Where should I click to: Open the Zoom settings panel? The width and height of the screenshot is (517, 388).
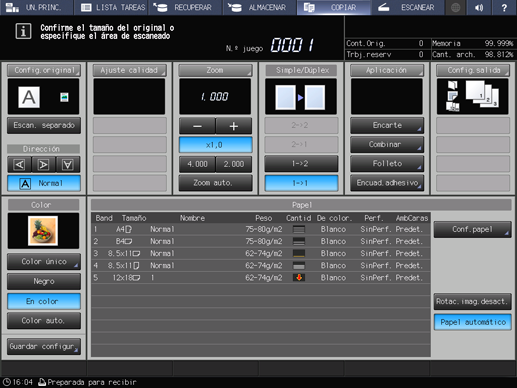click(215, 70)
